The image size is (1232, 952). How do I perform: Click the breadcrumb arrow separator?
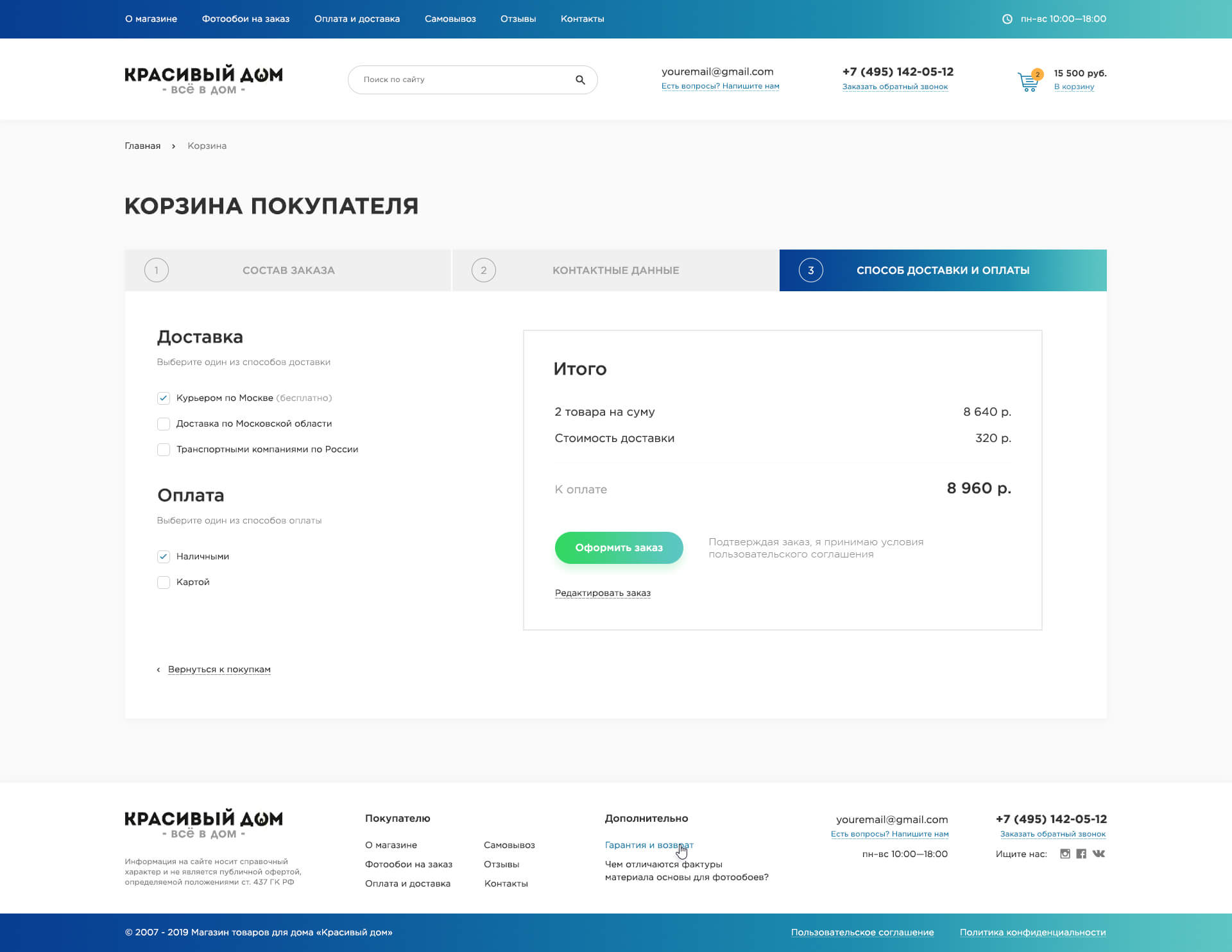click(x=173, y=146)
